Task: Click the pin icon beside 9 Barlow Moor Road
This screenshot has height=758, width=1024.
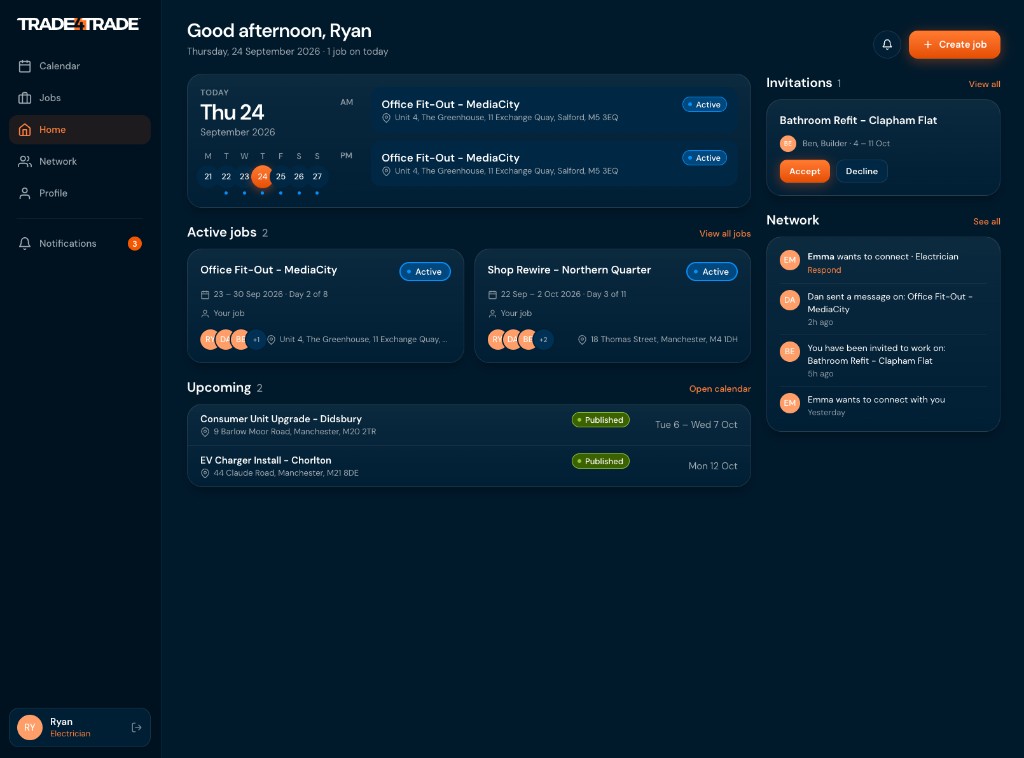Action: click(204, 432)
